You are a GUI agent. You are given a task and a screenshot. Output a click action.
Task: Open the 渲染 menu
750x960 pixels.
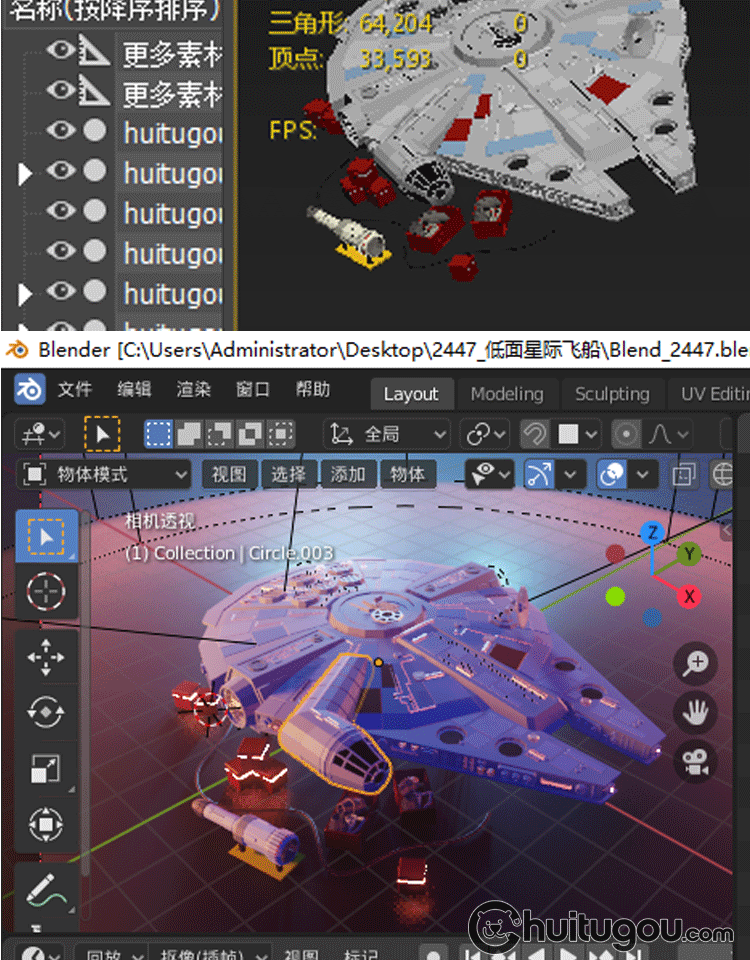[193, 389]
